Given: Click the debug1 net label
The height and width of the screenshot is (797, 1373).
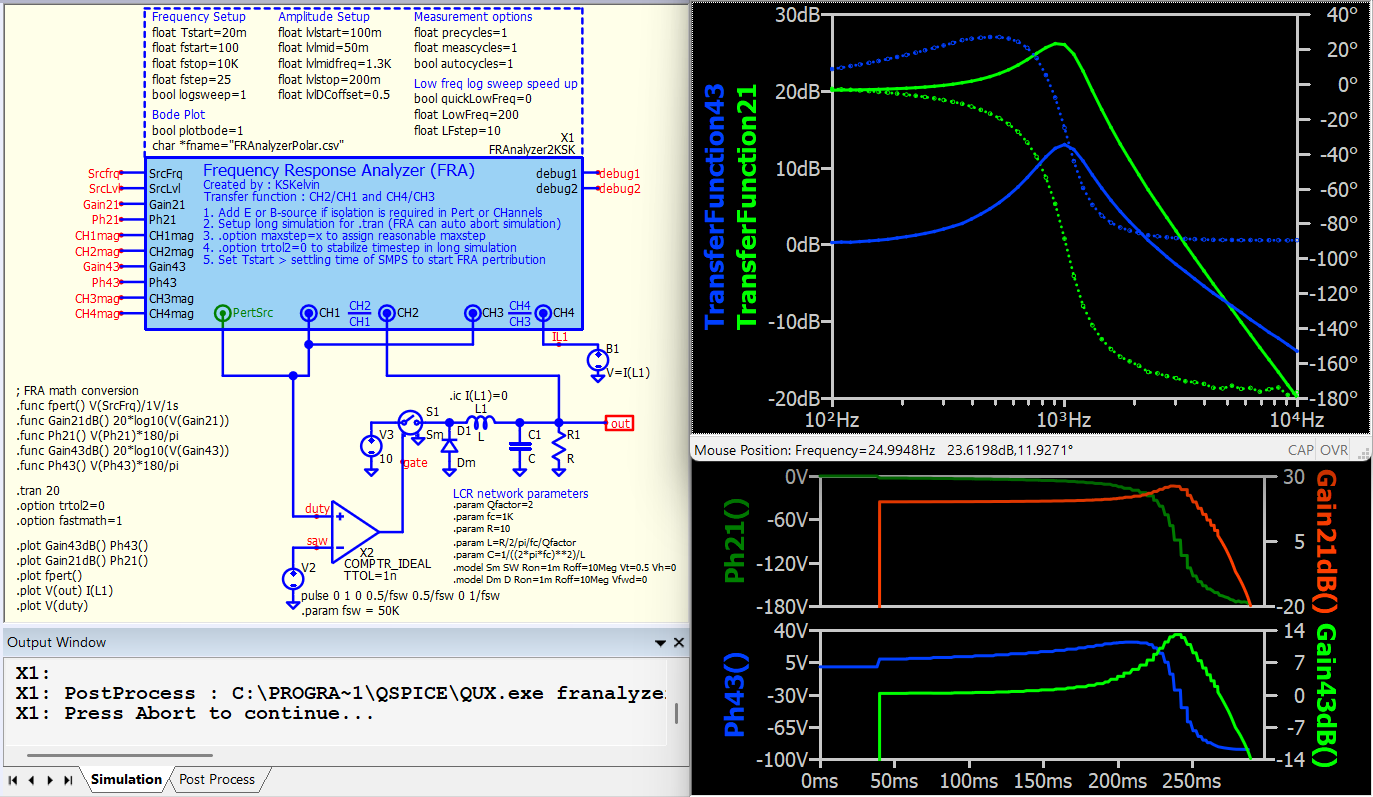Looking at the screenshot, I should 620,172.
